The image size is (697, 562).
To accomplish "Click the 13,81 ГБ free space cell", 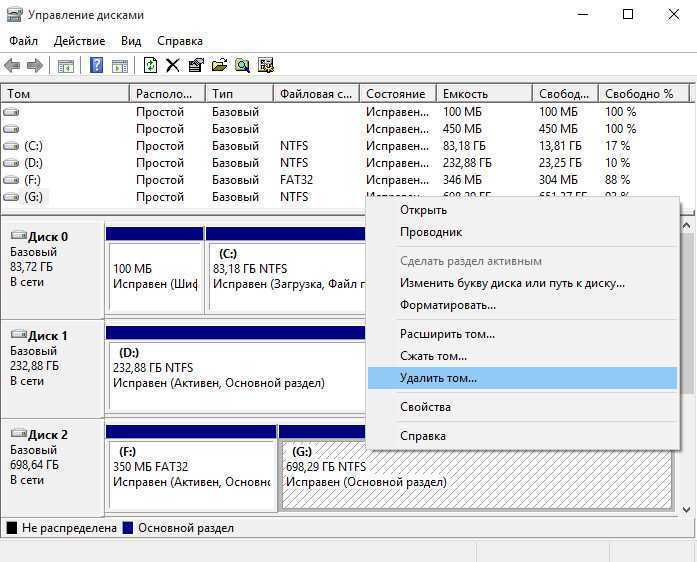I will click(x=560, y=146).
